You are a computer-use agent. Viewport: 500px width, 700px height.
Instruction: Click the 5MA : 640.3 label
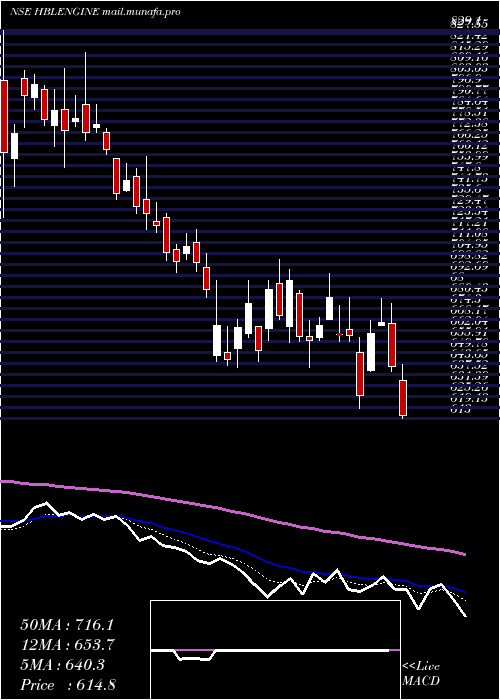(x=62, y=665)
